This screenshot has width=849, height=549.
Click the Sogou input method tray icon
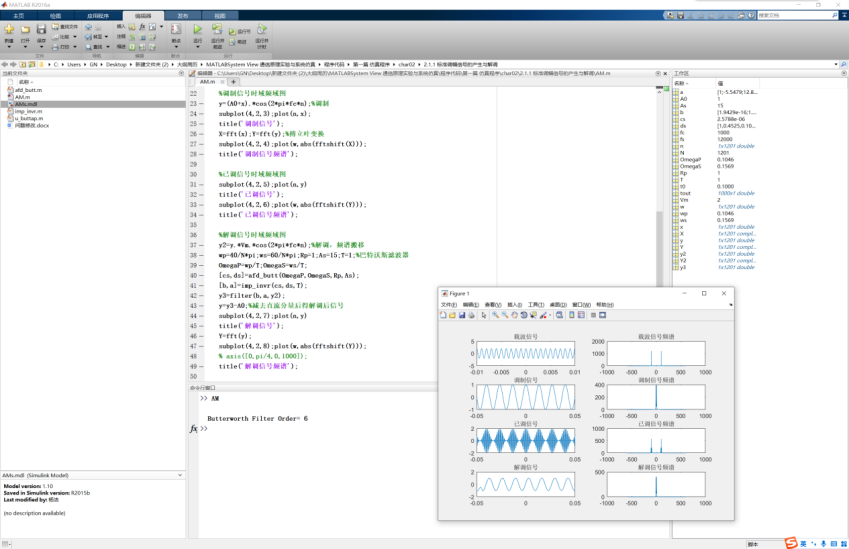coord(791,543)
